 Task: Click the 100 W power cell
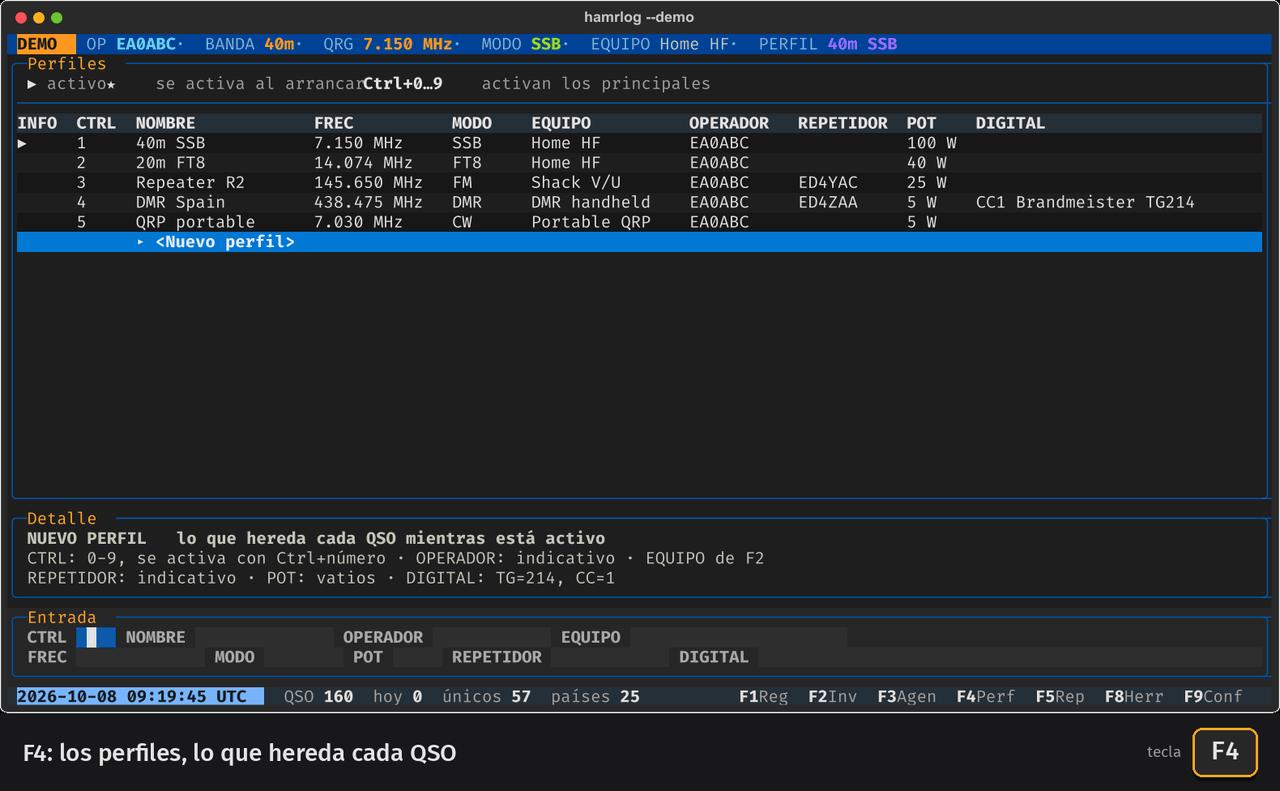pos(932,143)
